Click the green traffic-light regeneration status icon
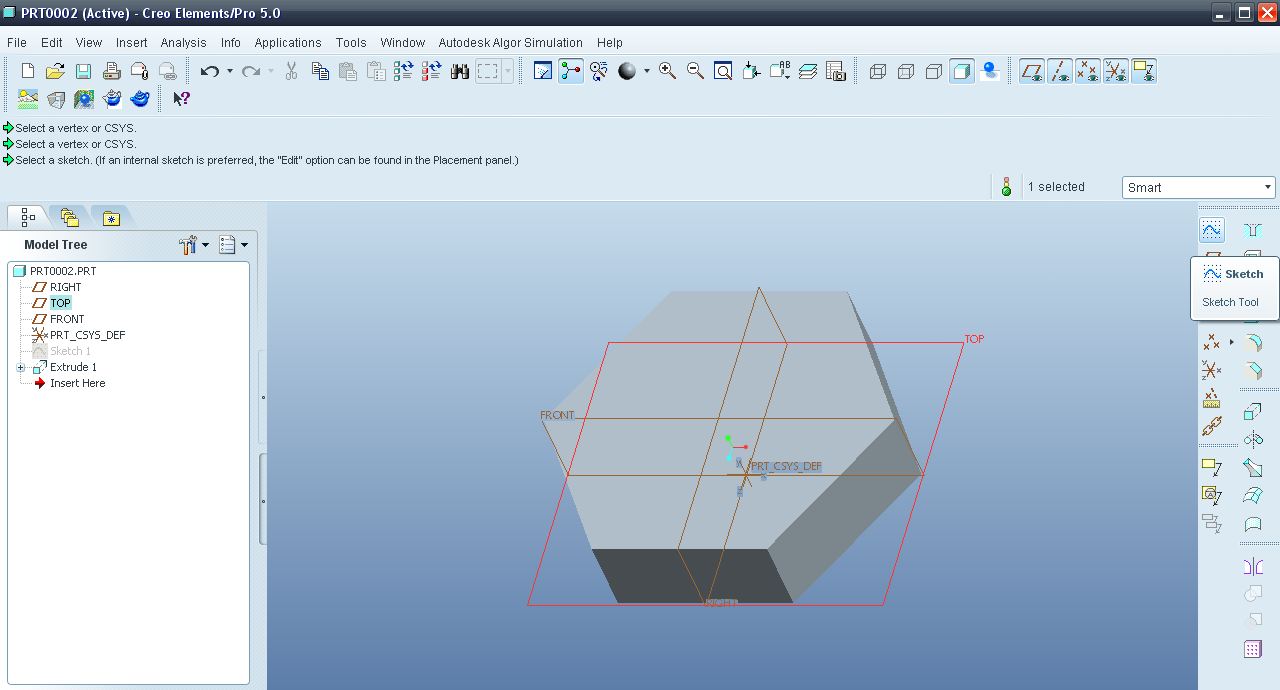The image size is (1280, 690). (1006, 187)
